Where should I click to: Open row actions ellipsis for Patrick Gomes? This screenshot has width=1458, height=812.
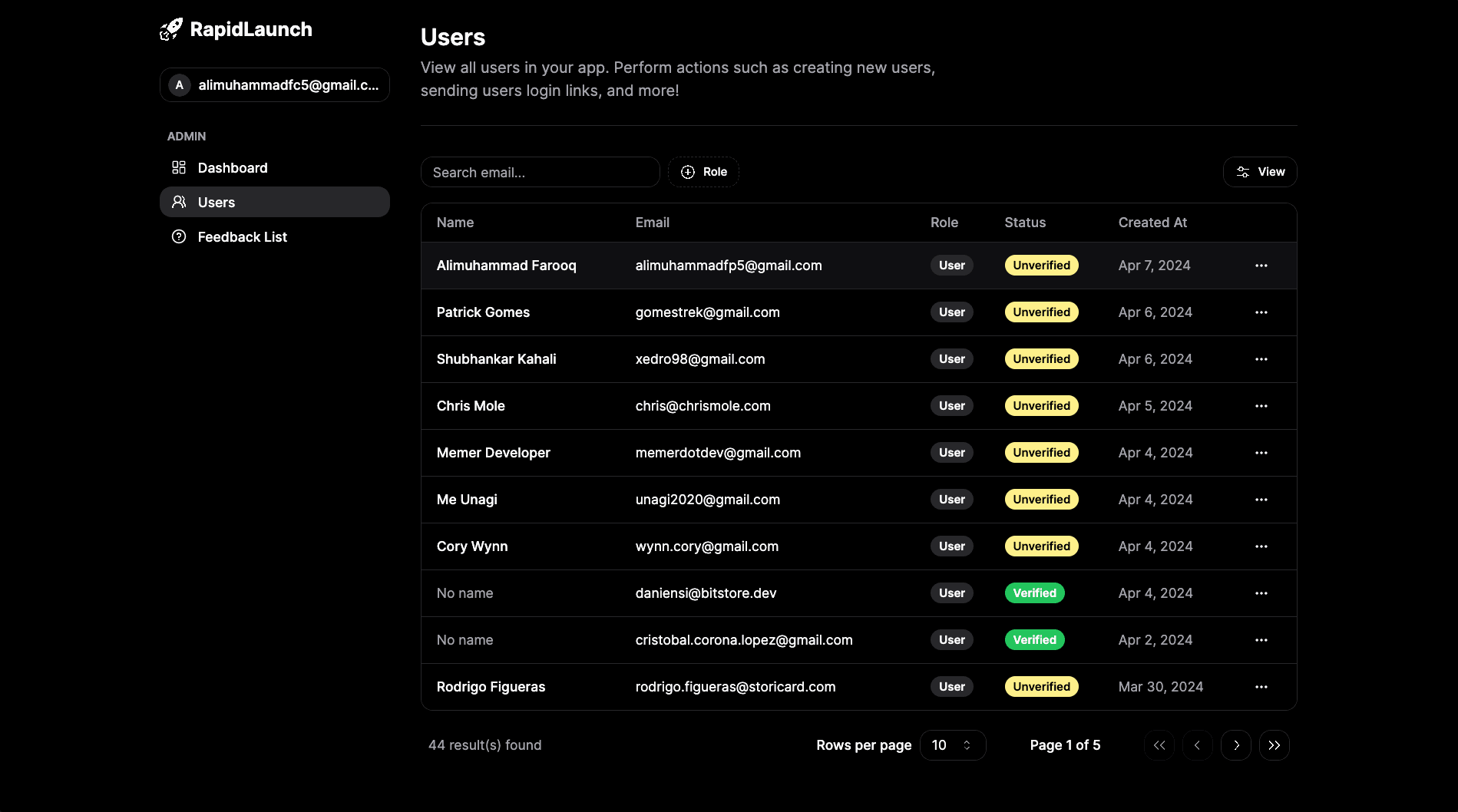(x=1261, y=312)
